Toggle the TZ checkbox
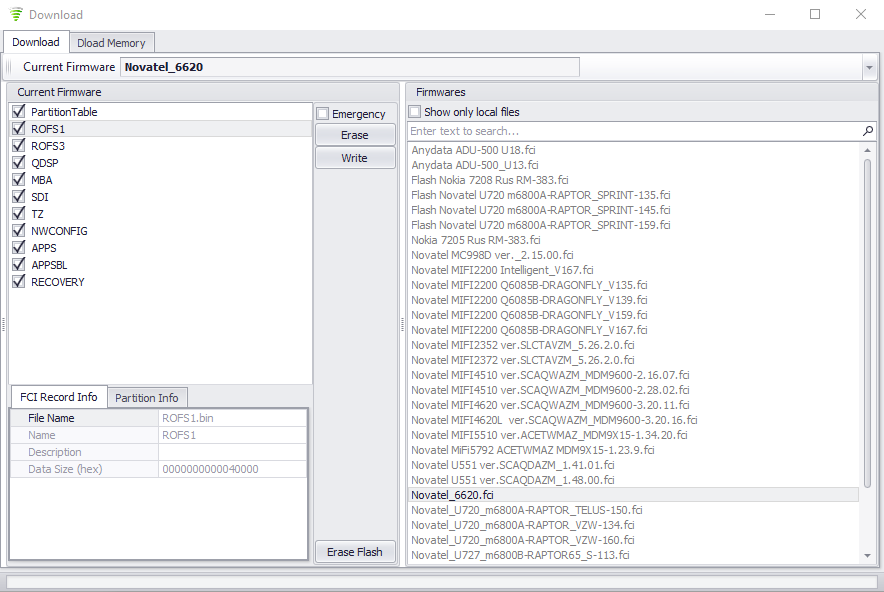Screen dimensions: 884x592 [x=19, y=213]
